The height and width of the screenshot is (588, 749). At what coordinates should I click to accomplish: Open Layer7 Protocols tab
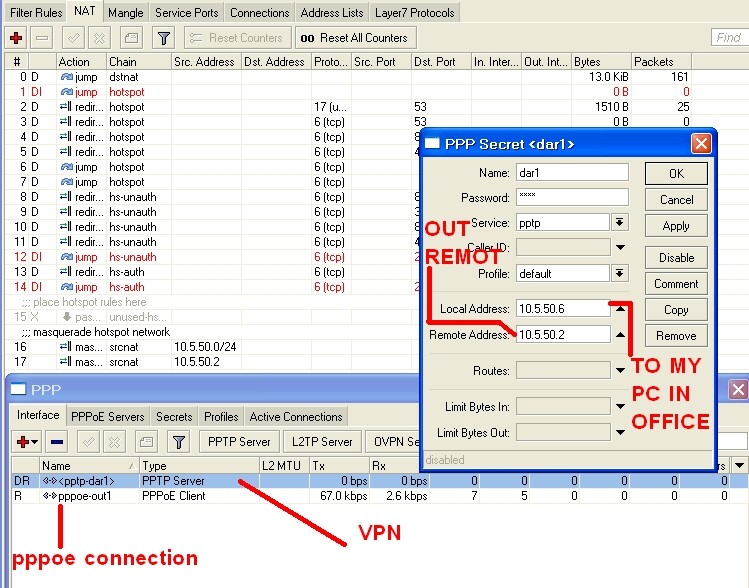415,13
